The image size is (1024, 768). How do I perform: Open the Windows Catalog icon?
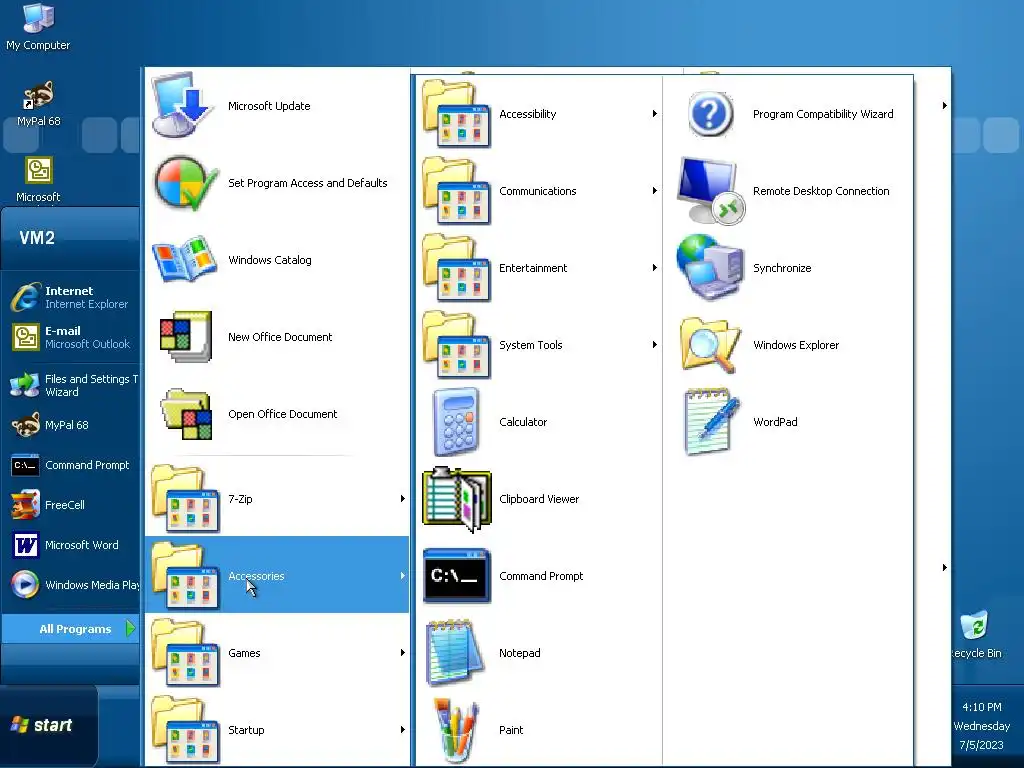click(184, 259)
